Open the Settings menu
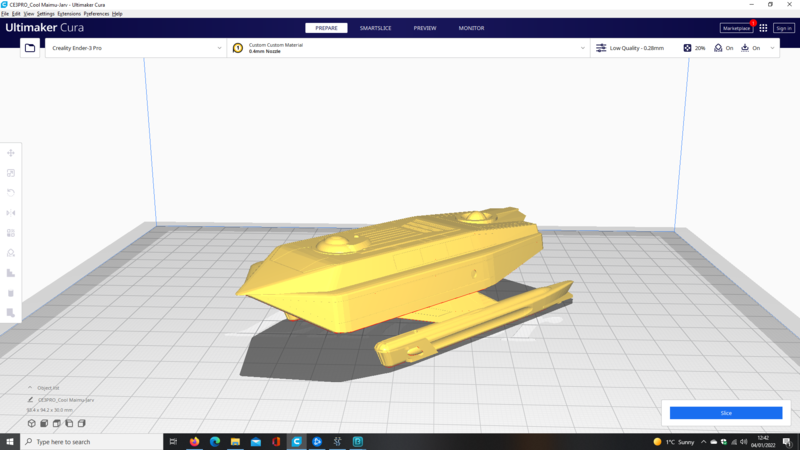 click(x=45, y=14)
